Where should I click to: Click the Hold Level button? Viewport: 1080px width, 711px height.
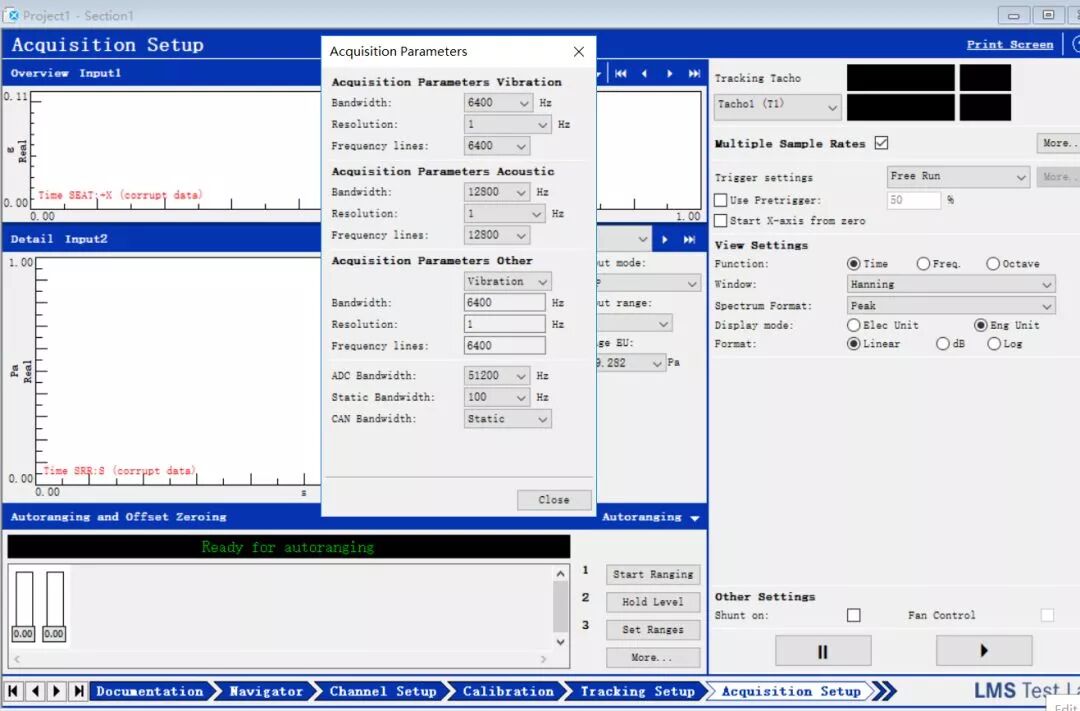653,602
